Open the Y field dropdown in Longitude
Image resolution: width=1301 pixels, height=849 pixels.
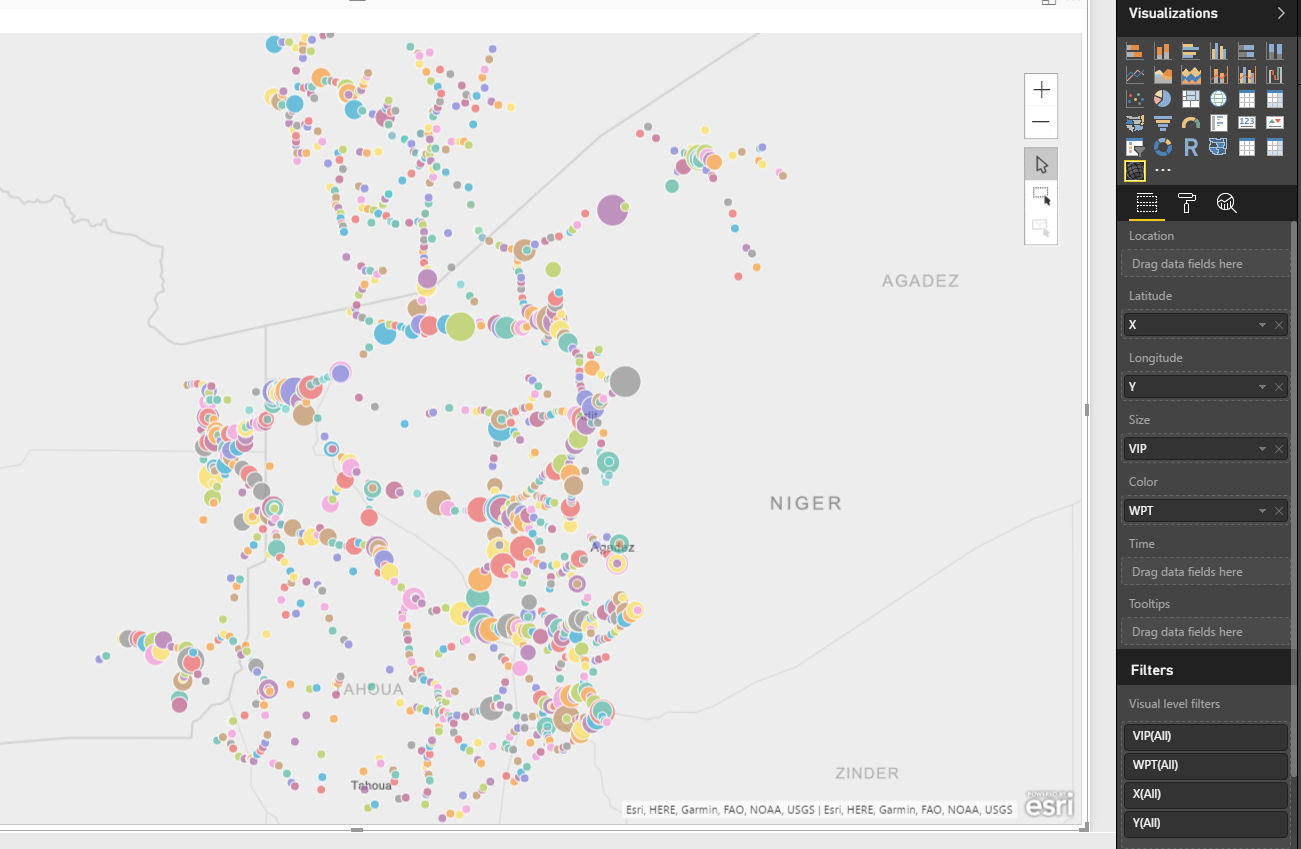(x=1262, y=387)
